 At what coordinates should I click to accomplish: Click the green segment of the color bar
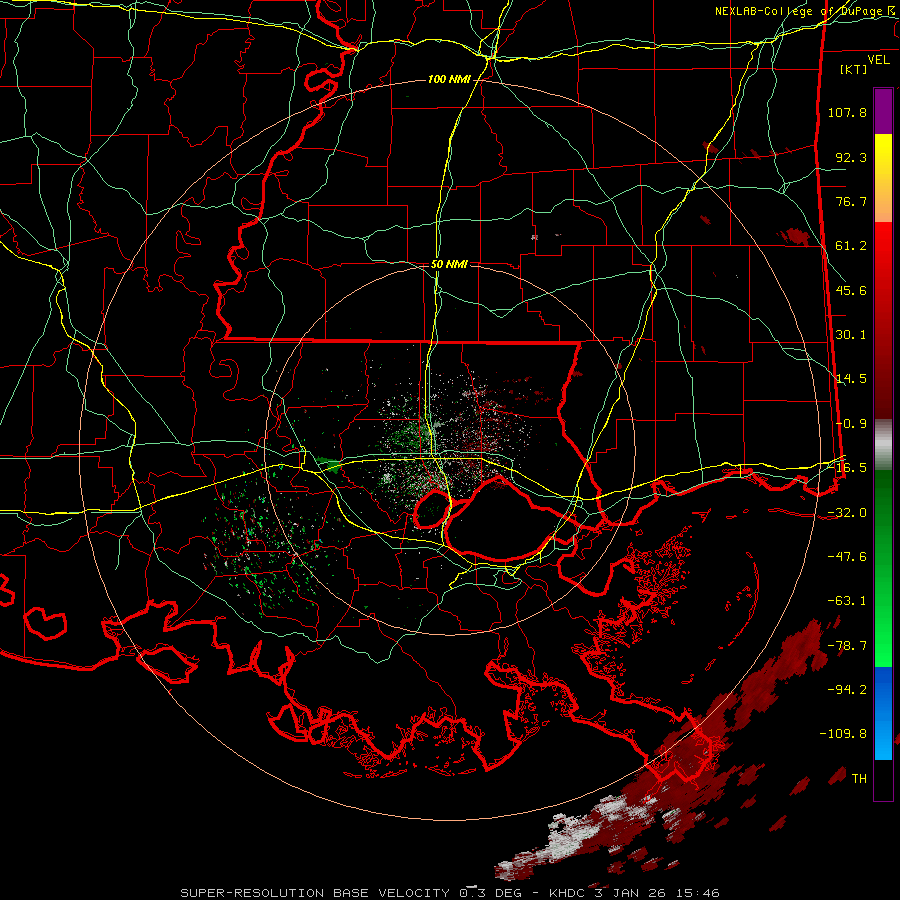click(883, 568)
